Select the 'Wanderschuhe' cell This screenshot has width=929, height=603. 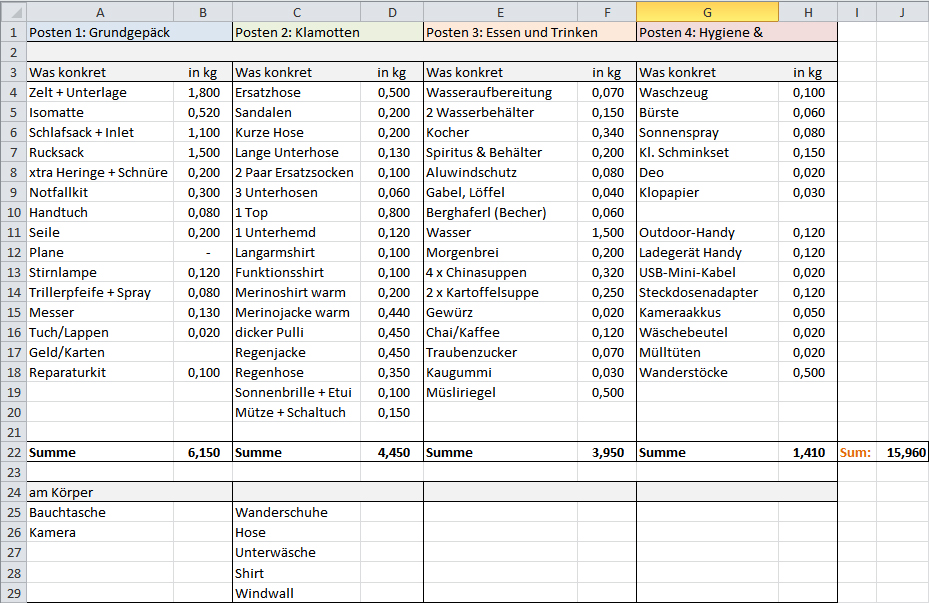coord(296,512)
